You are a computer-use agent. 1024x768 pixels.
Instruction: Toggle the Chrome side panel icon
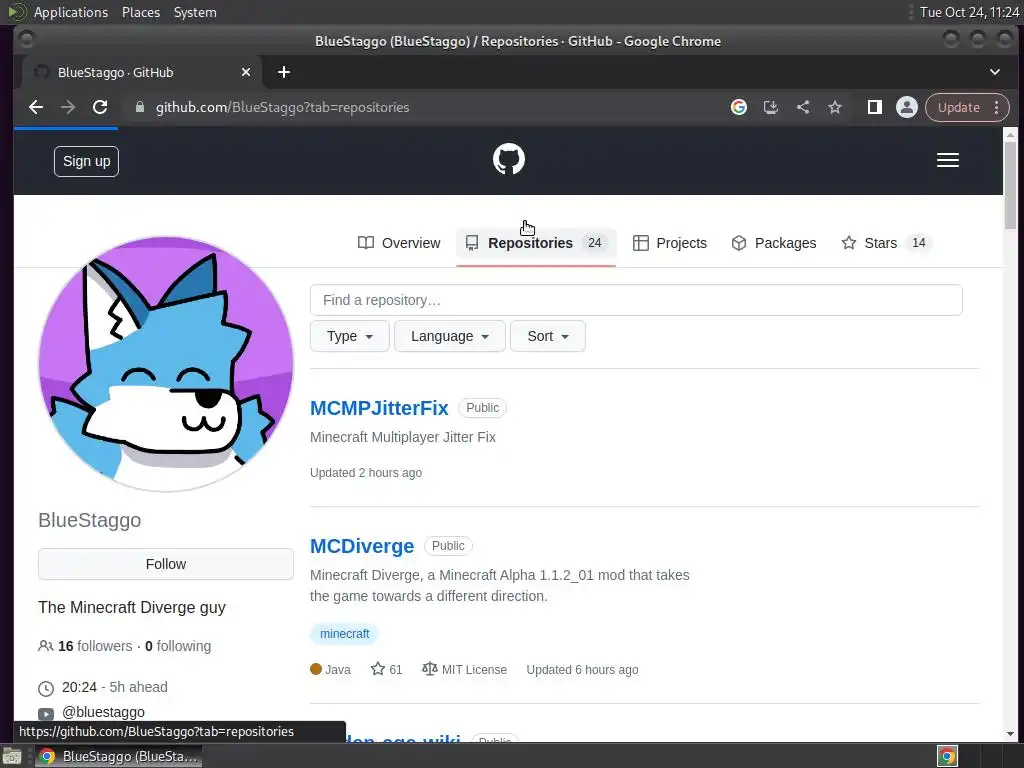pos(874,107)
